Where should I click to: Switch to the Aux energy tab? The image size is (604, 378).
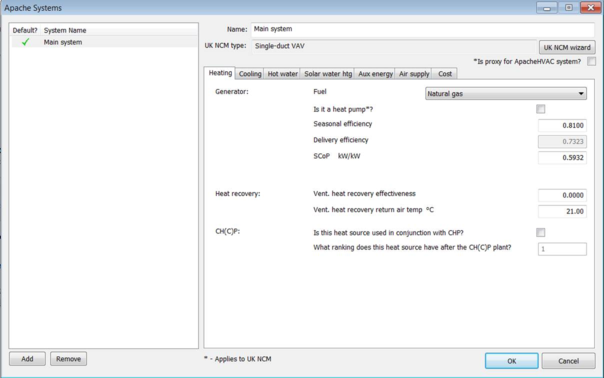pos(375,74)
